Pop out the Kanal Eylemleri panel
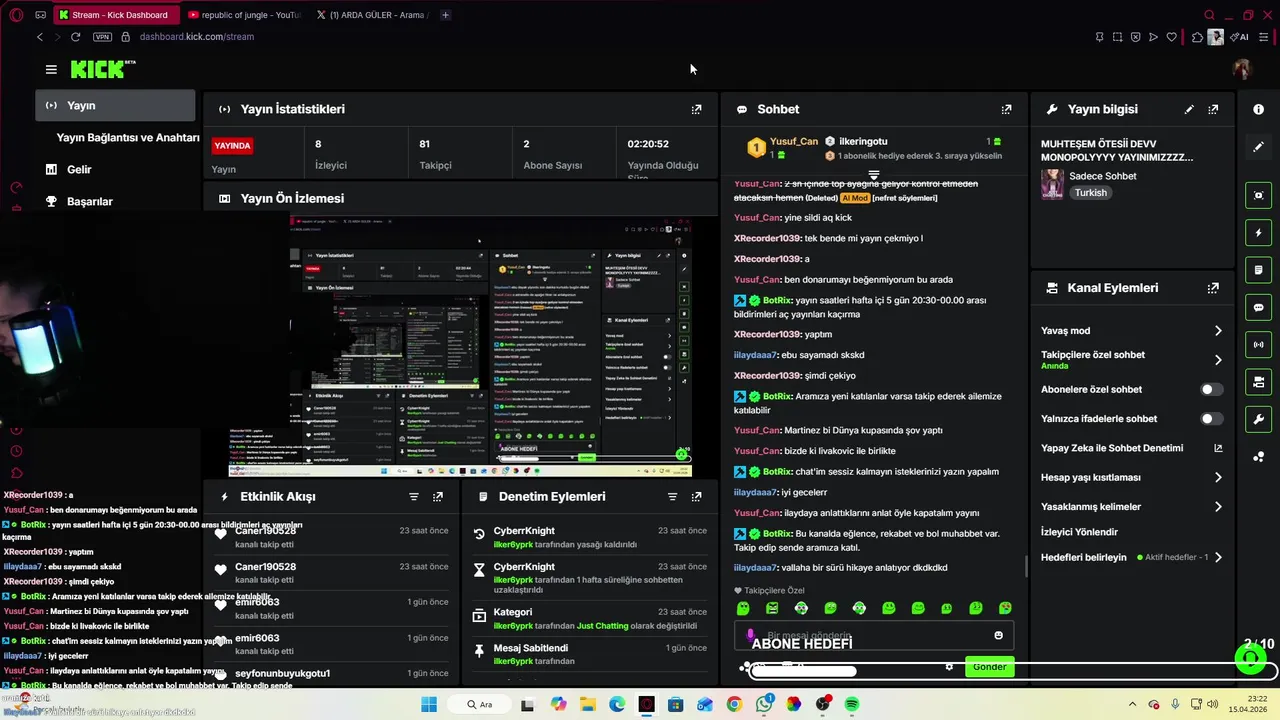Screen dimensions: 1280x720 1213,288
